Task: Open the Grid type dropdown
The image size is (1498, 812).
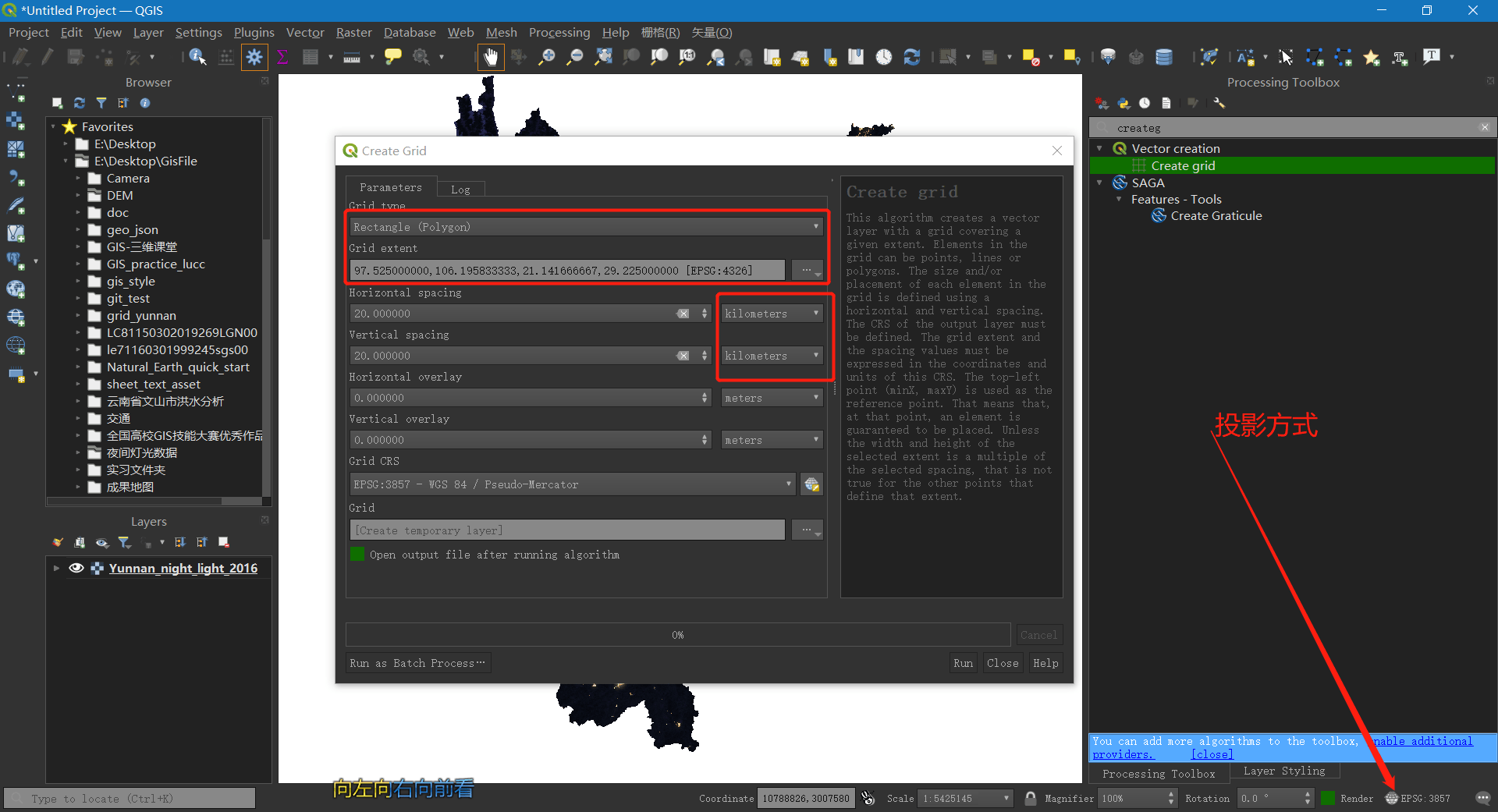Action: [x=586, y=227]
